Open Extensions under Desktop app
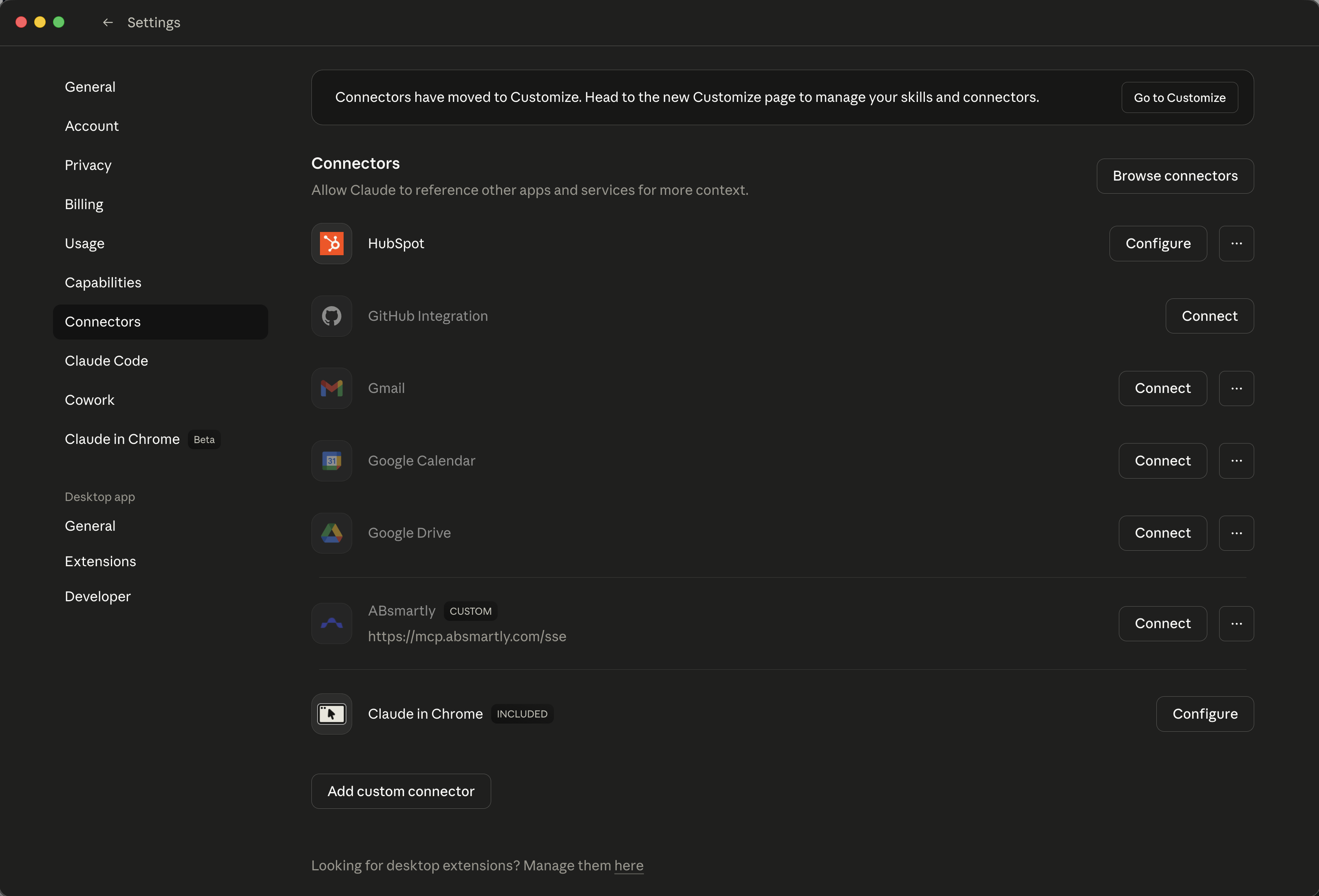1319x896 pixels. click(x=161, y=561)
